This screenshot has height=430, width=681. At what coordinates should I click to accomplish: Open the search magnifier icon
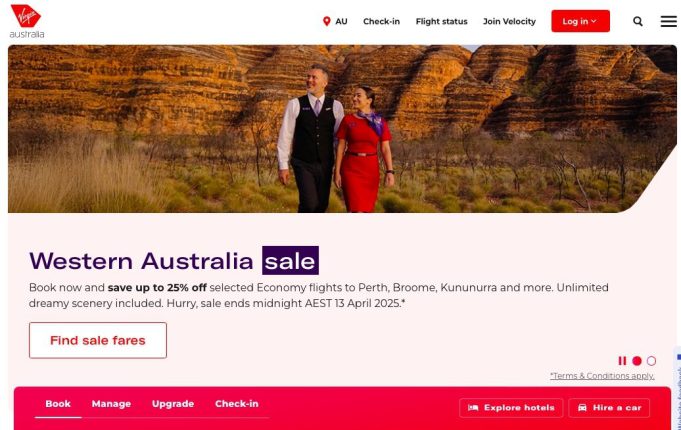pyautogui.click(x=638, y=21)
